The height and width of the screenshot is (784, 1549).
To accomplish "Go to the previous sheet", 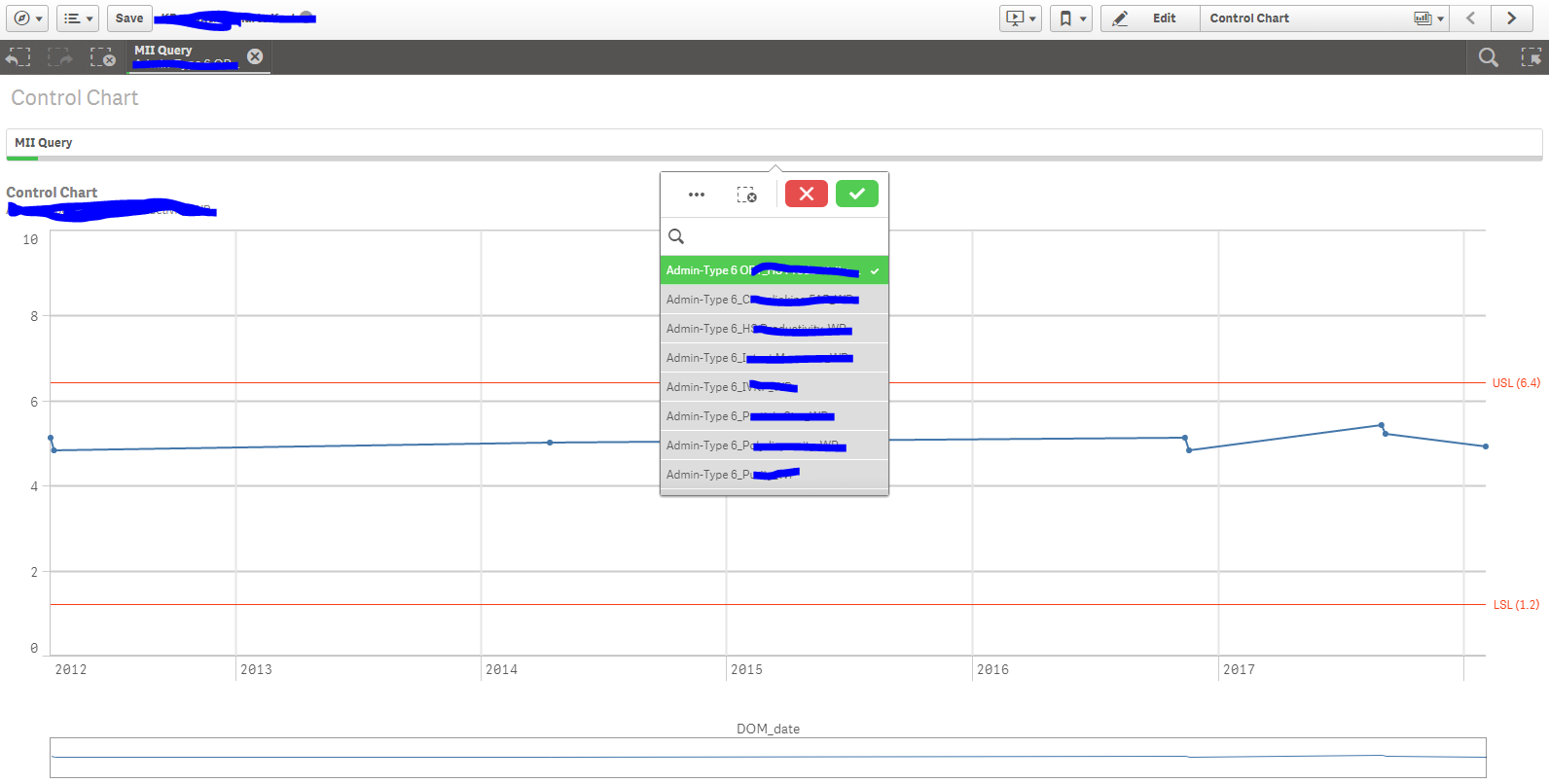I will (x=1470, y=18).
